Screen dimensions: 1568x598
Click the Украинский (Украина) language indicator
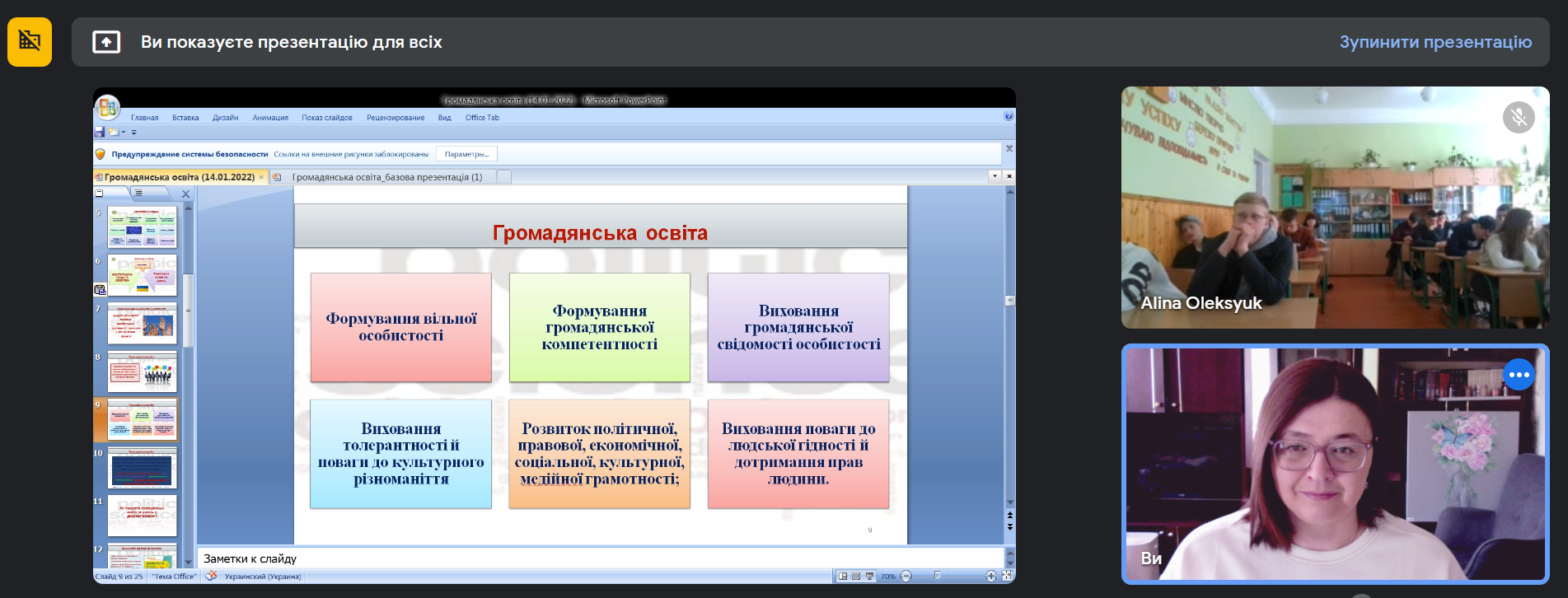click(x=263, y=577)
